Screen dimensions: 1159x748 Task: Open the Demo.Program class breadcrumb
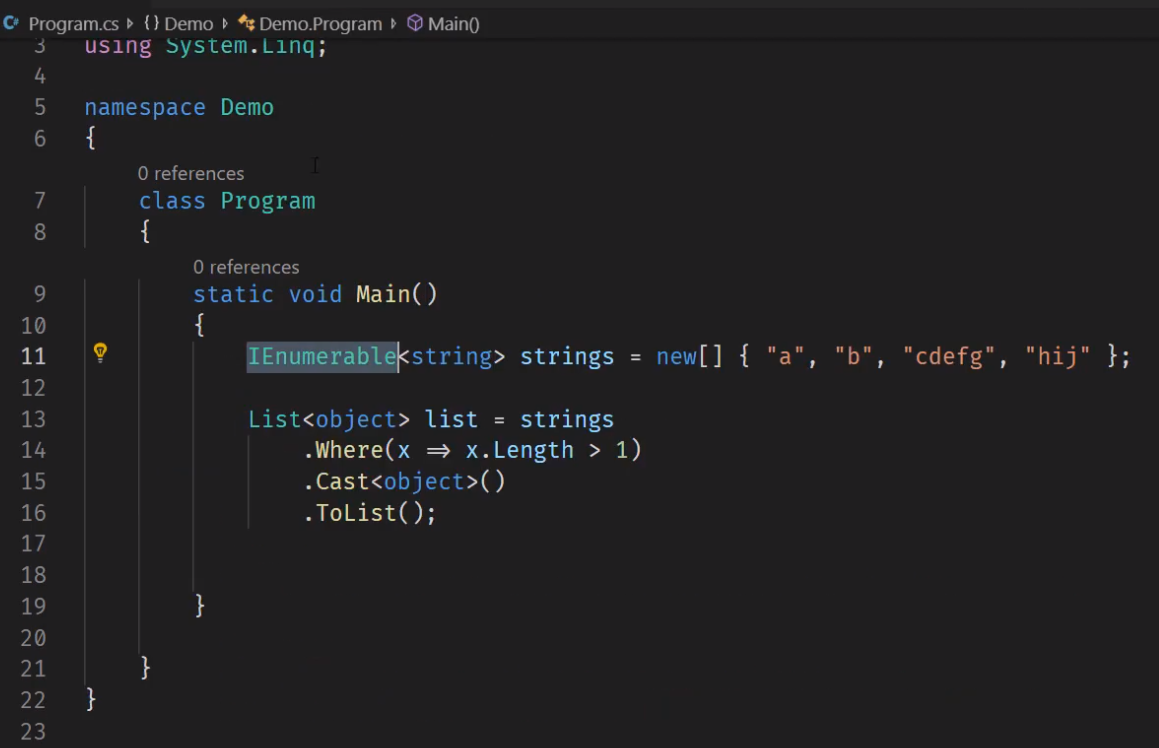point(321,23)
